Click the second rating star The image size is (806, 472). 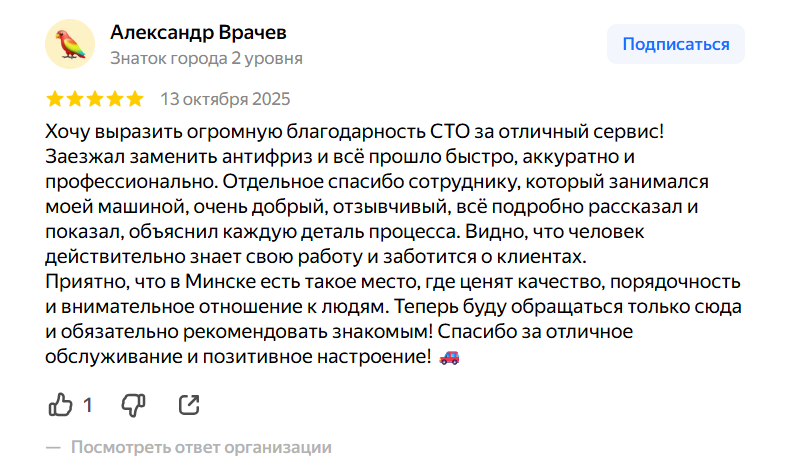(75, 99)
